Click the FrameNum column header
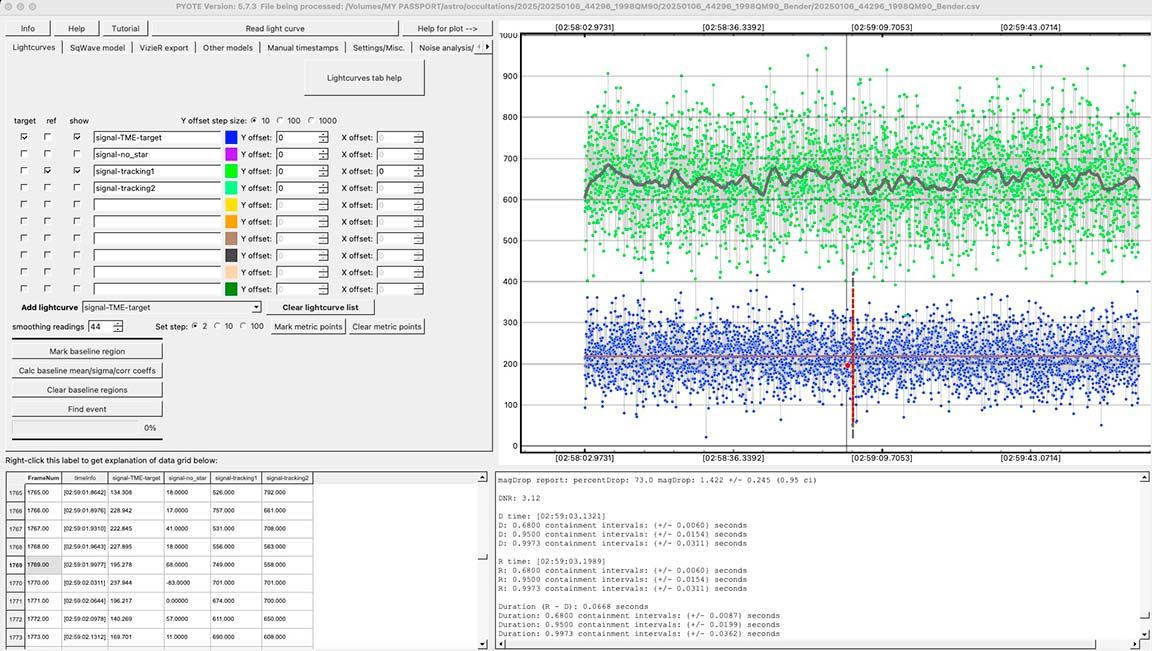 (43, 478)
